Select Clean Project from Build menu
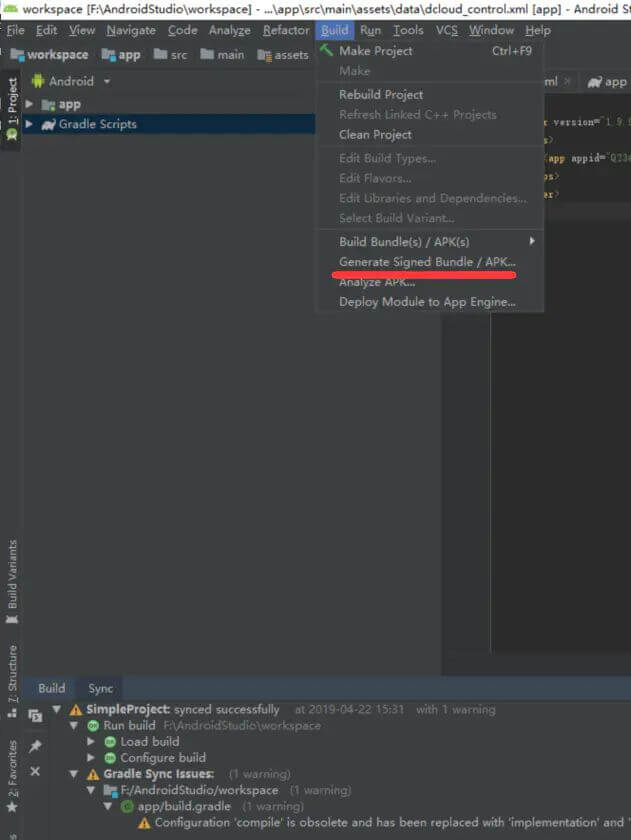 375,135
